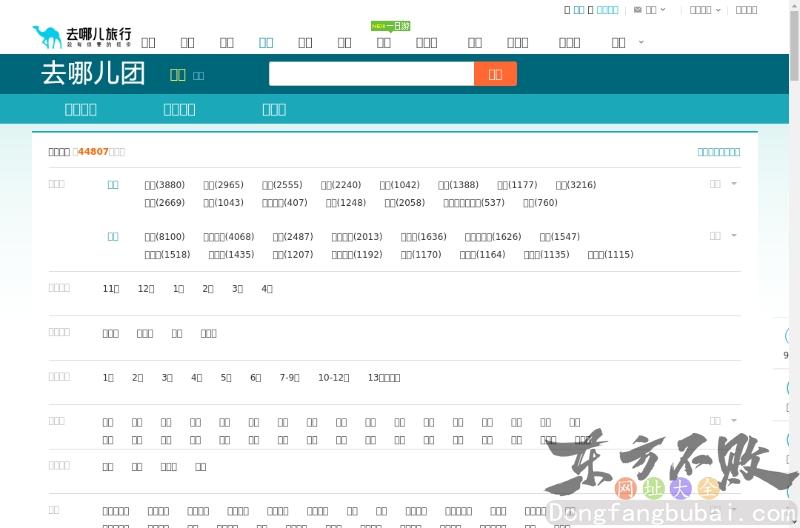Filter by the destination showing (3880)
Viewport: 800px width, 528px height.
(164, 185)
